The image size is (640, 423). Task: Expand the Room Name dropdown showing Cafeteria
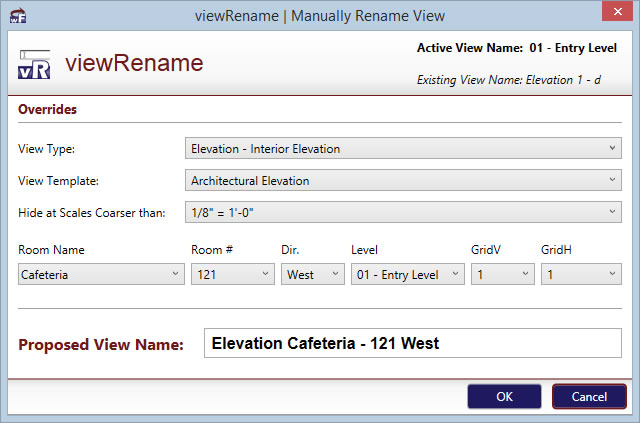tap(100, 274)
